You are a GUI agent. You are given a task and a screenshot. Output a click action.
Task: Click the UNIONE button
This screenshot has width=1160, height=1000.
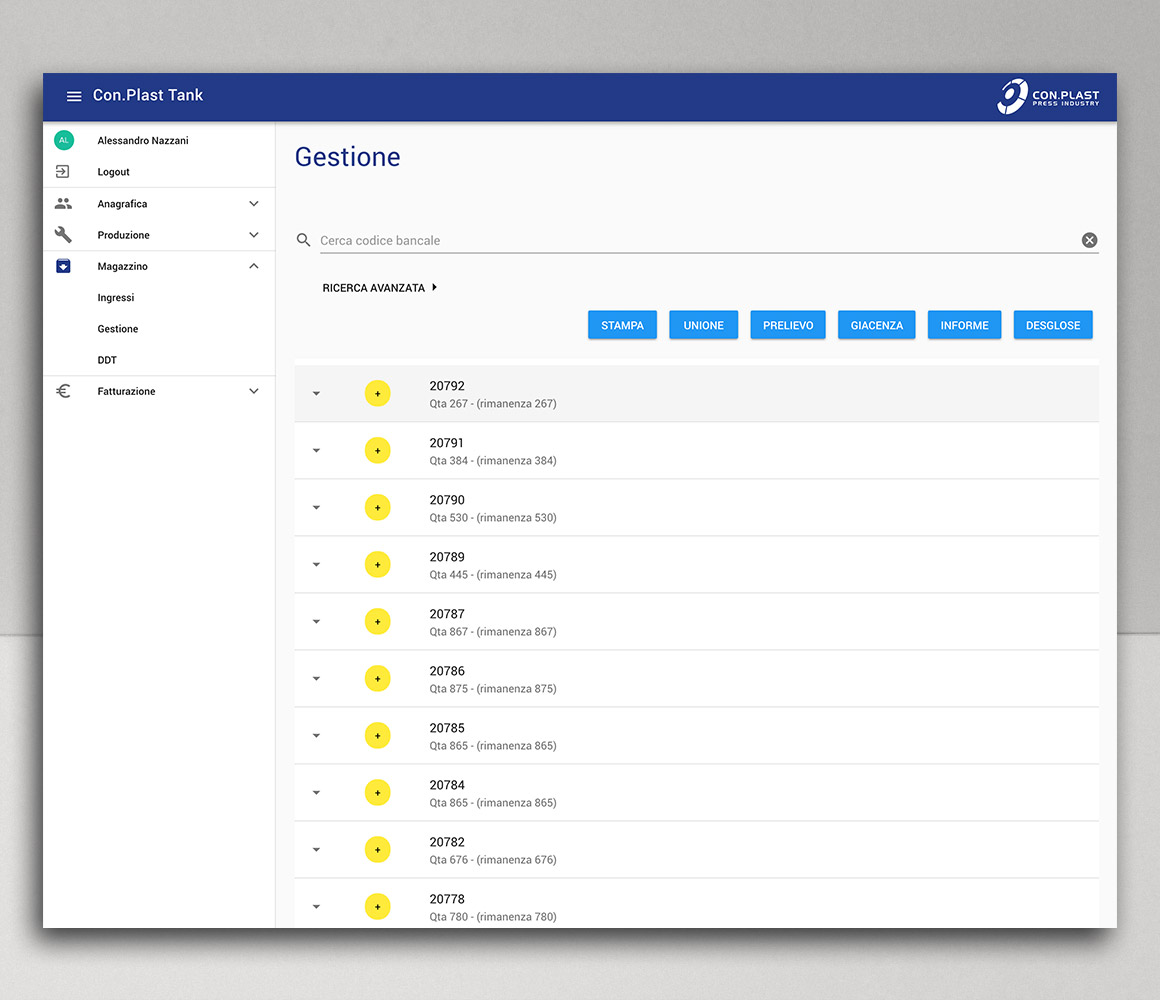704,325
